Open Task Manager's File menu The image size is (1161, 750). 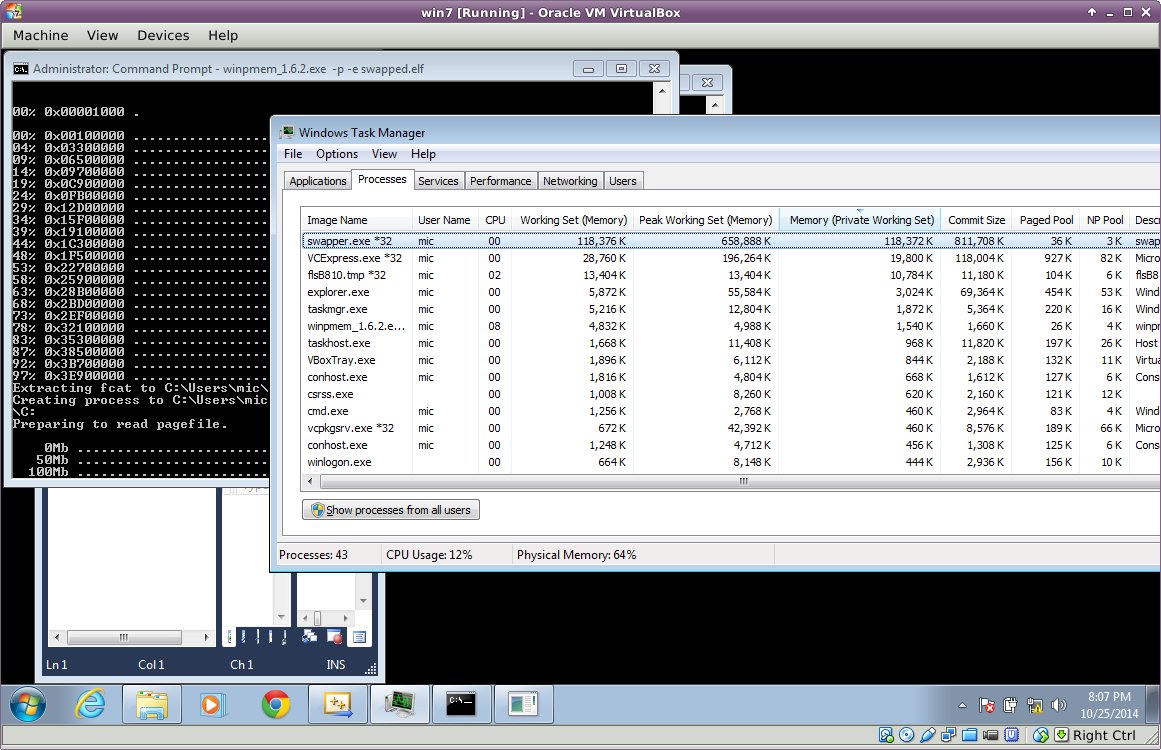pyautogui.click(x=293, y=154)
